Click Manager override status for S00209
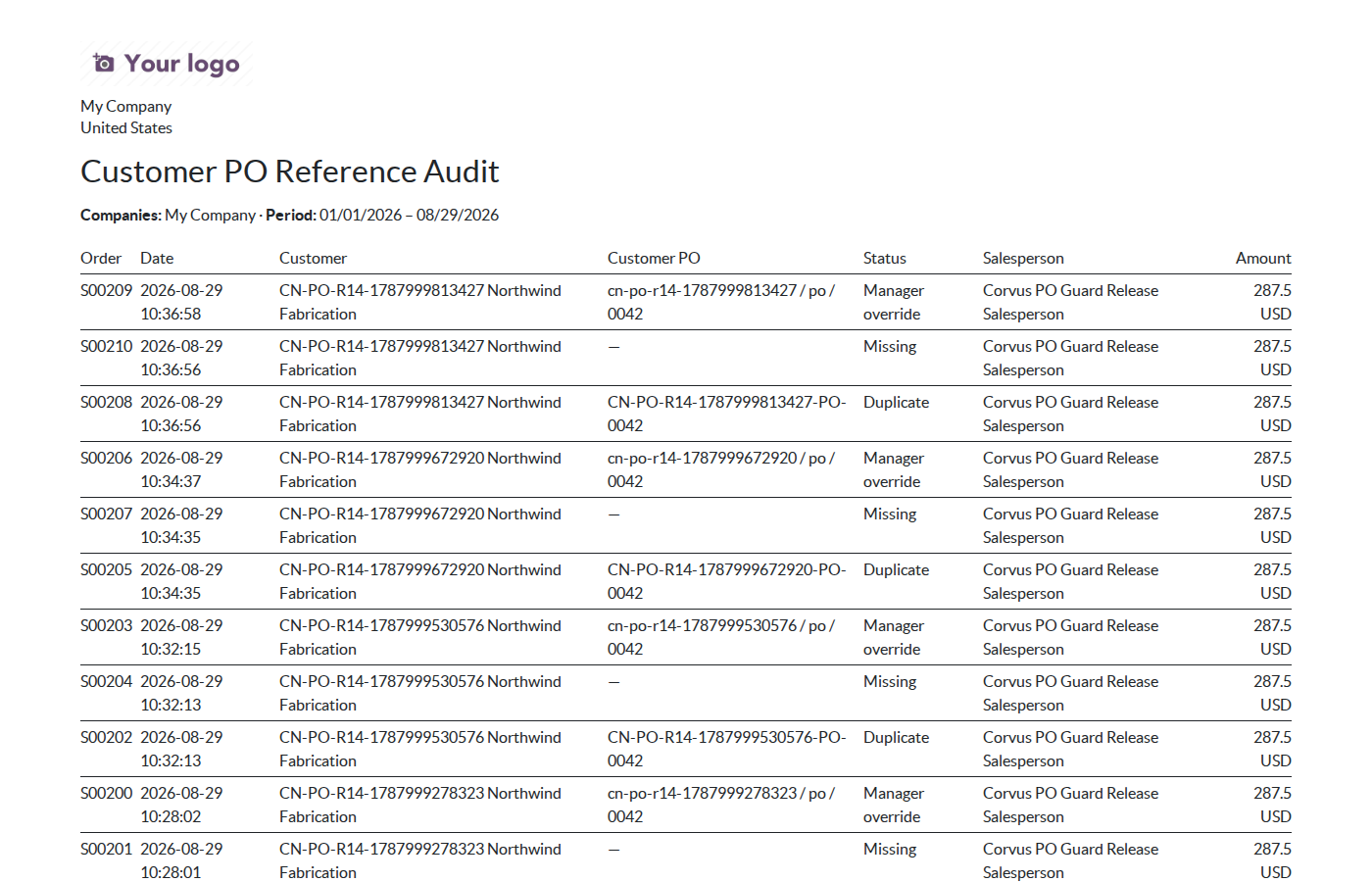The height and width of the screenshot is (882, 1372). pos(894,302)
